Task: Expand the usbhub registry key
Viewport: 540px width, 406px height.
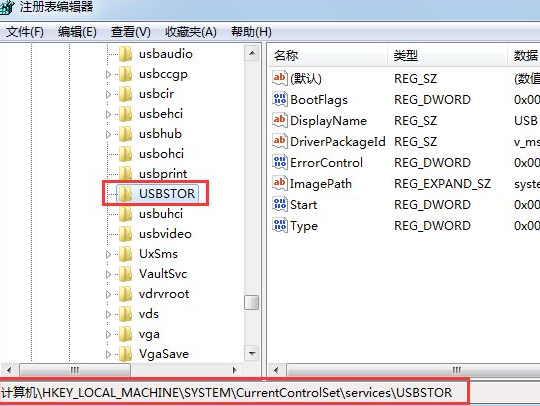Action: 108,134
